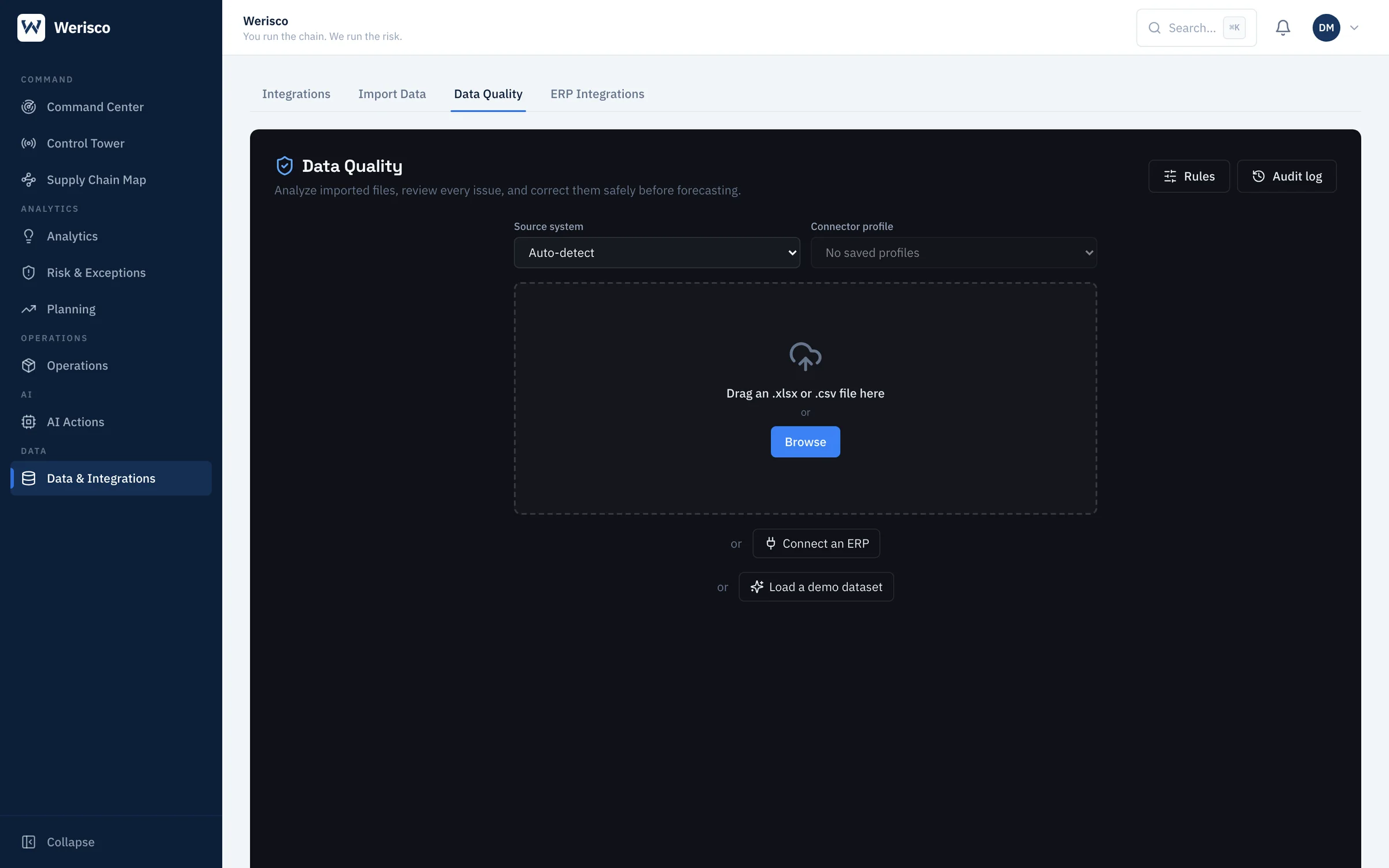
Task: Switch to the Import Data tab
Action: coord(392,94)
